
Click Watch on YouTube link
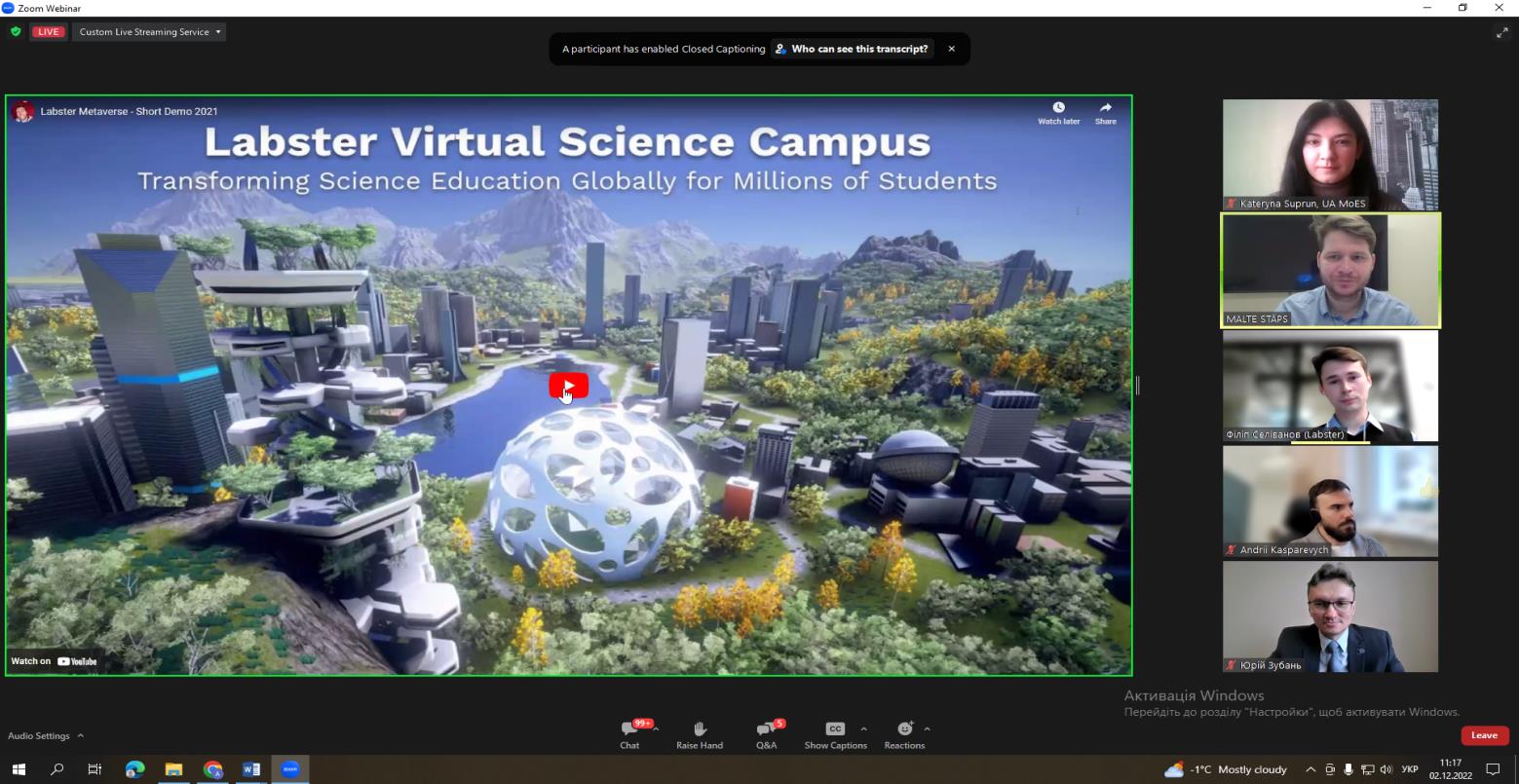54,661
